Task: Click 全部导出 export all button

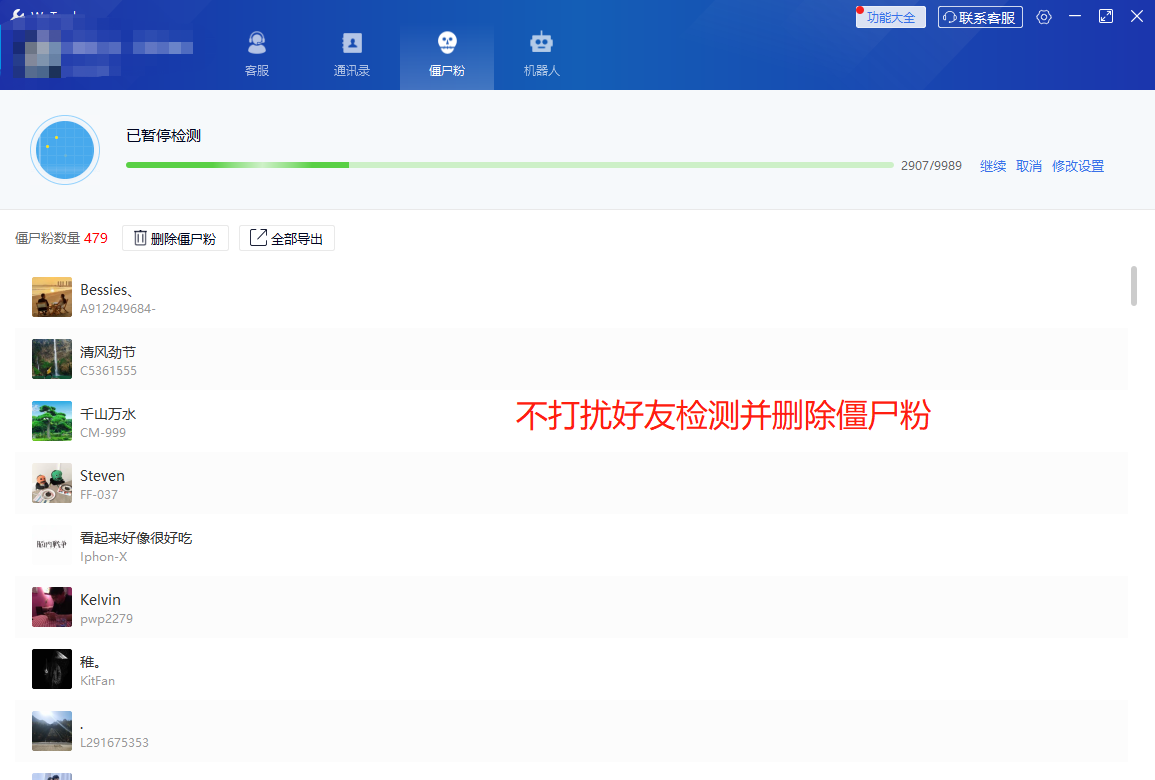Action: pyautogui.click(x=287, y=238)
